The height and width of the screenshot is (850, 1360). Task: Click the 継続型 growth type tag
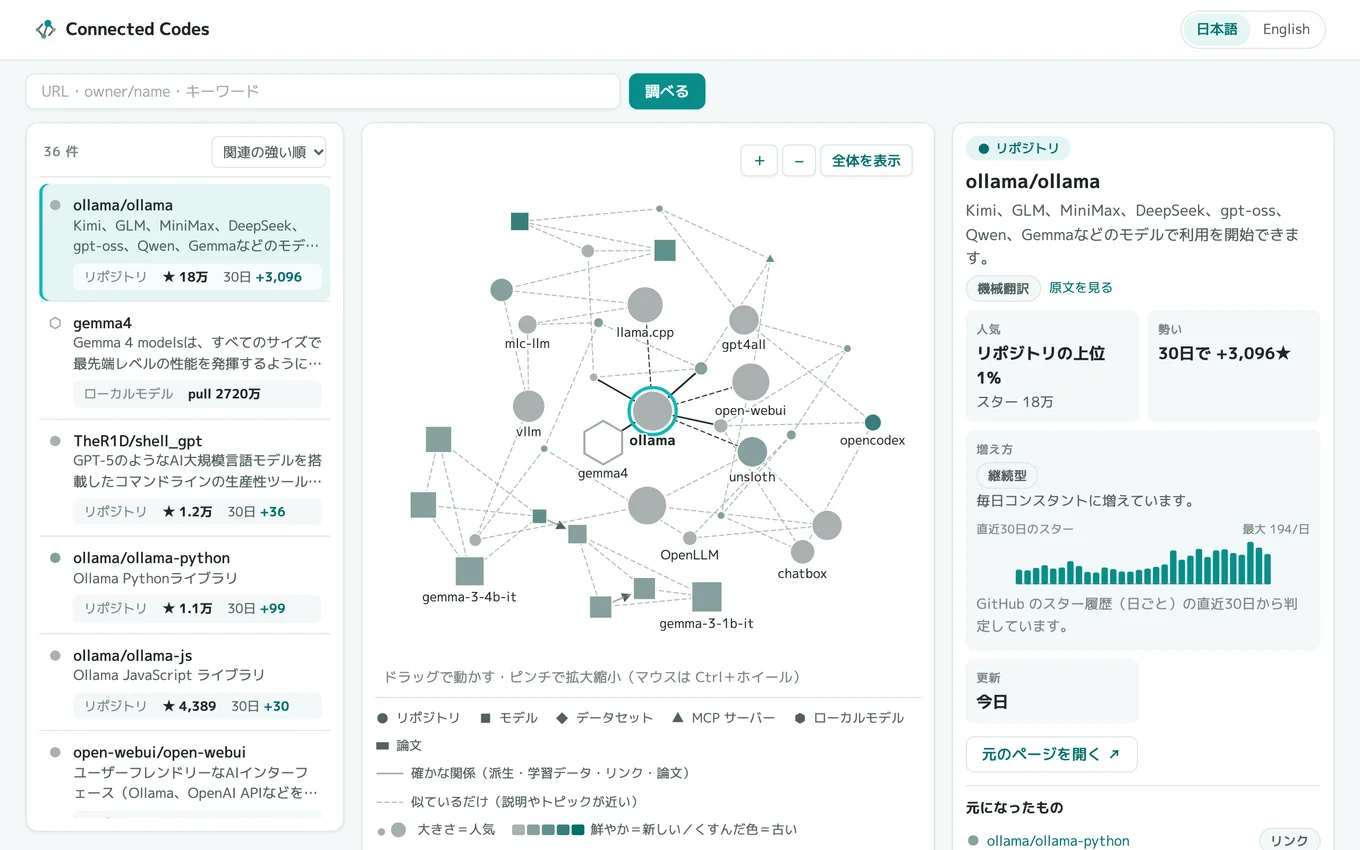click(x=1007, y=476)
